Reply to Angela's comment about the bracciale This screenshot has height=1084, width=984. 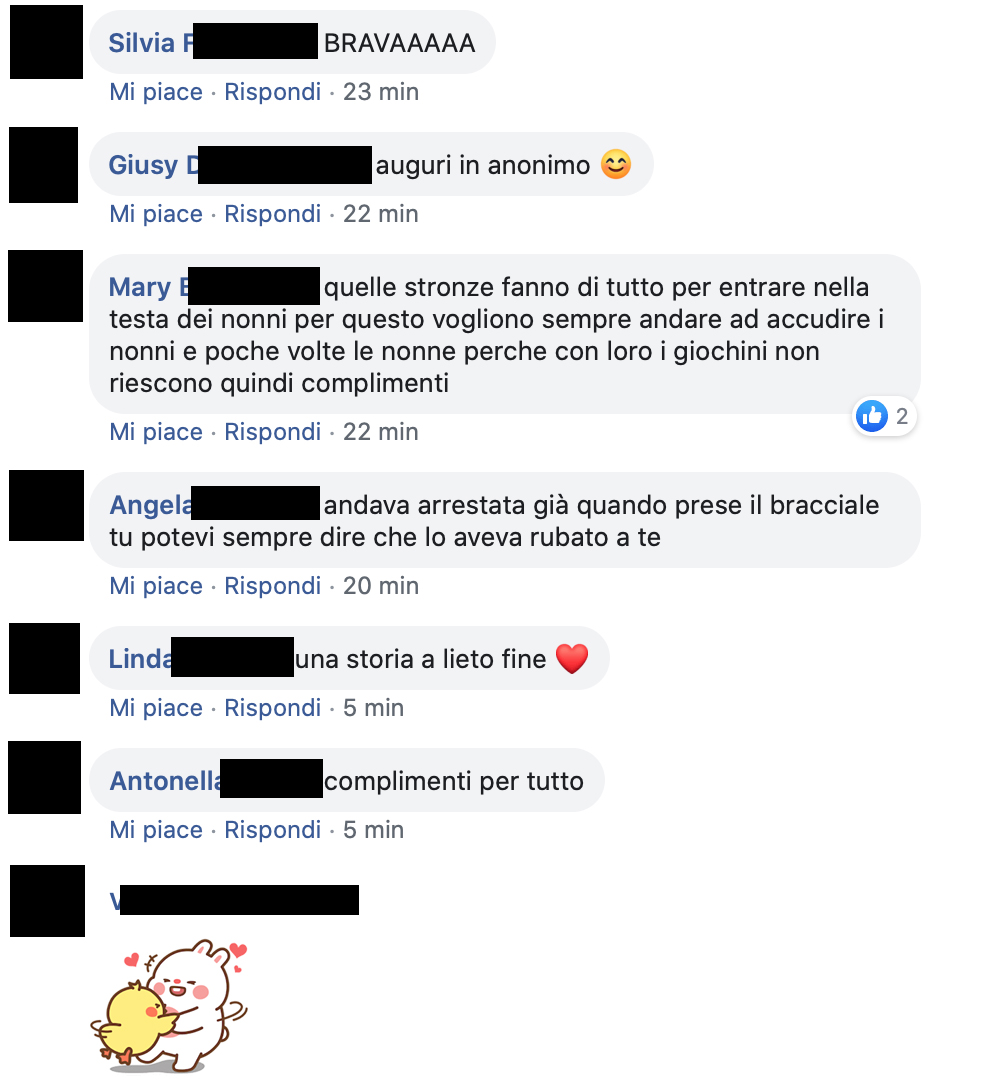(272, 586)
